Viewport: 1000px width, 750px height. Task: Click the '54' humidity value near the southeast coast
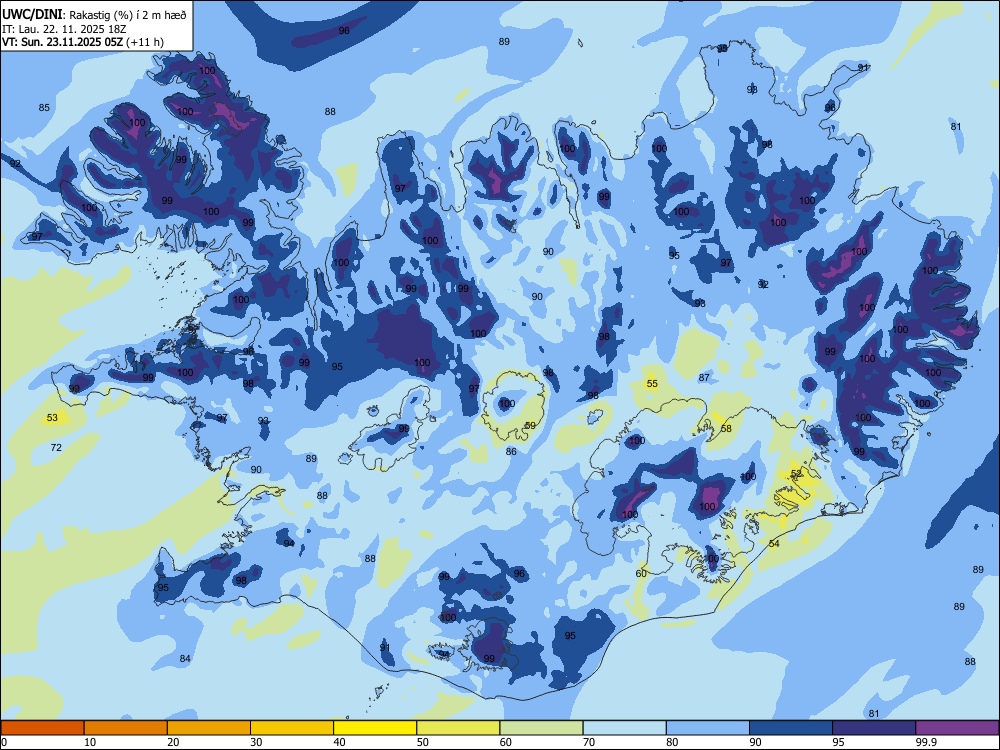tap(774, 543)
